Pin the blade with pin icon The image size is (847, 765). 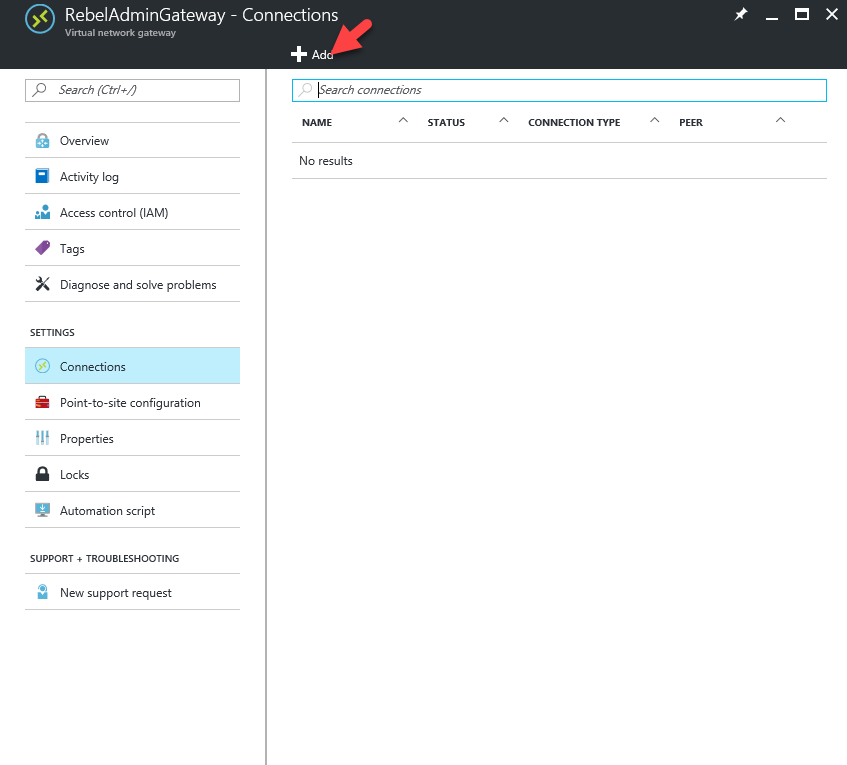click(x=741, y=15)
